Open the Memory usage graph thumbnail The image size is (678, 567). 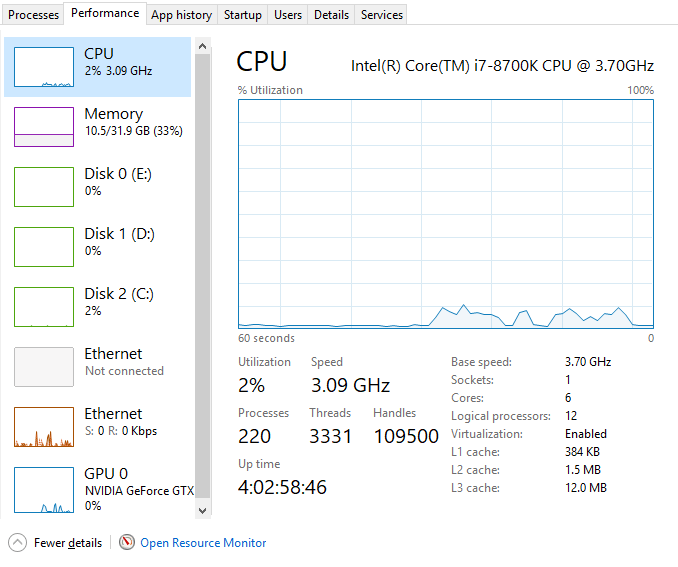click(44, 127)
